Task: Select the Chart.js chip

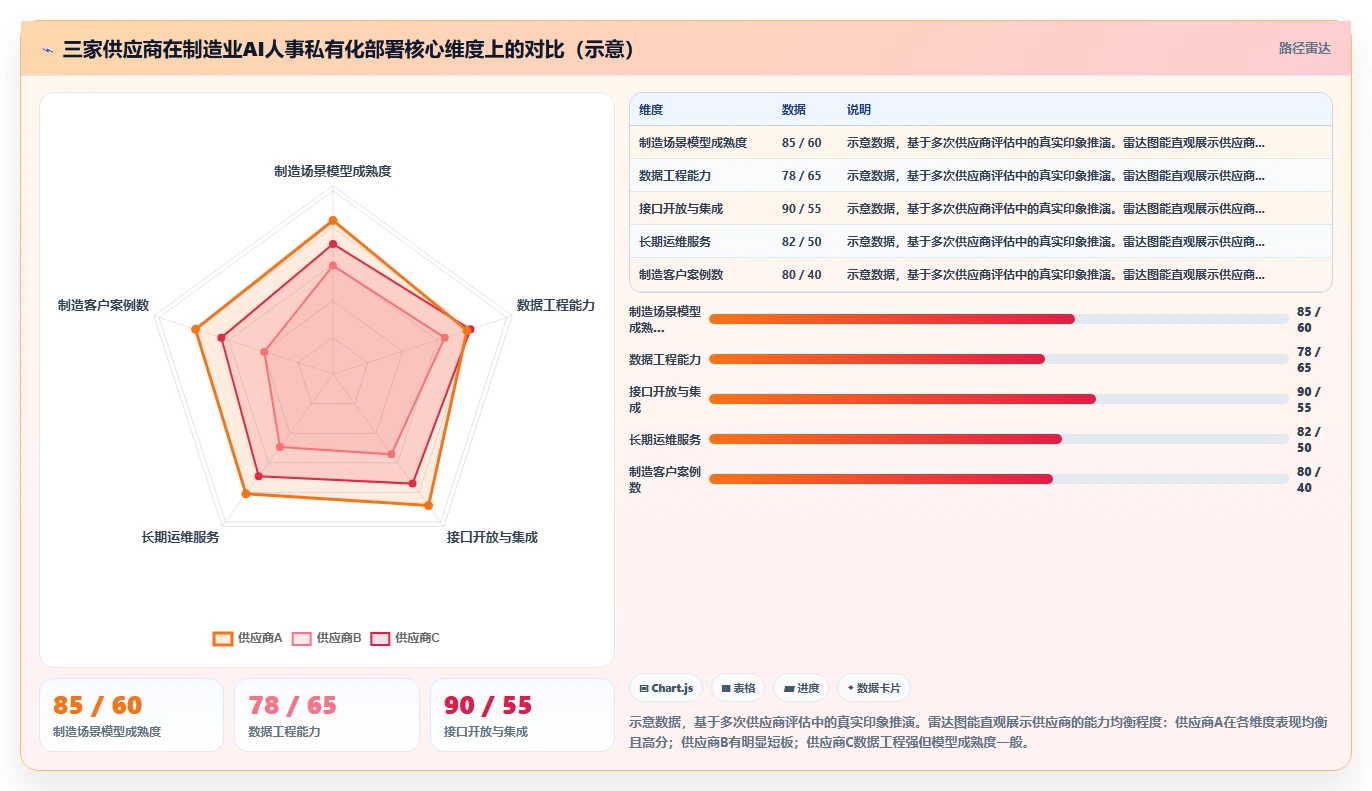Action: (666, 688)
